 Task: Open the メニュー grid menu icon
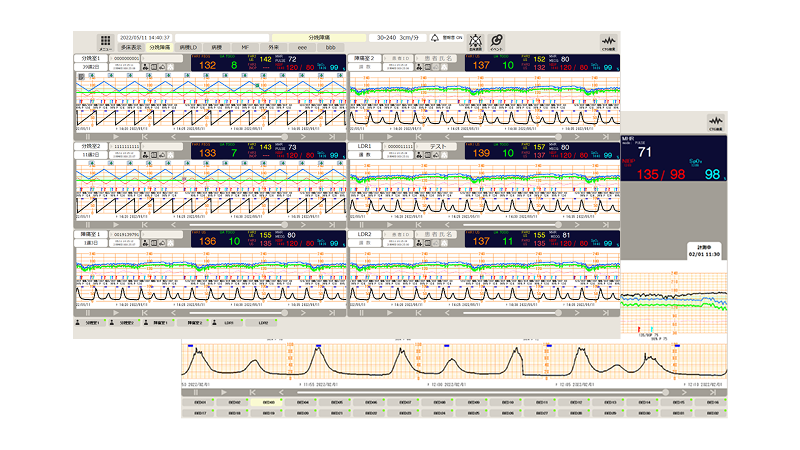(105, 40)
